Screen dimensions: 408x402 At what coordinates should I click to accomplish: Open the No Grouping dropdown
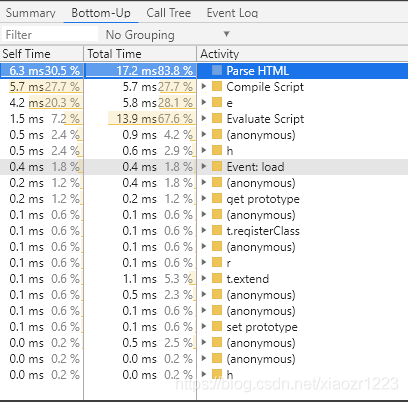168,35
